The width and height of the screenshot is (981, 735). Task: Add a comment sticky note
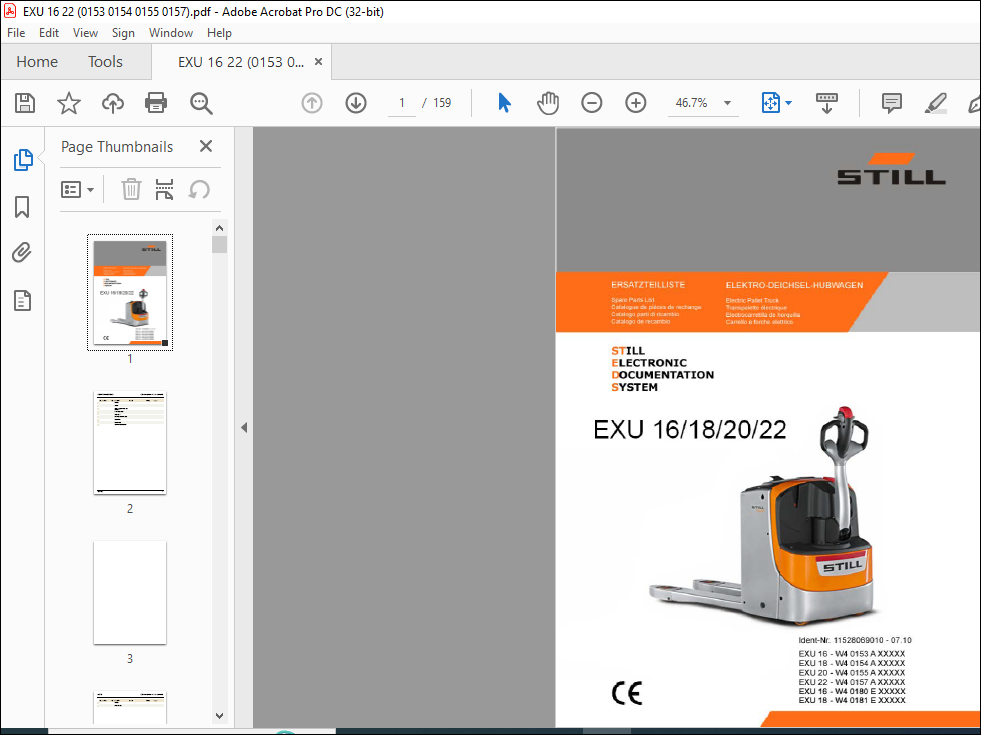892,103
